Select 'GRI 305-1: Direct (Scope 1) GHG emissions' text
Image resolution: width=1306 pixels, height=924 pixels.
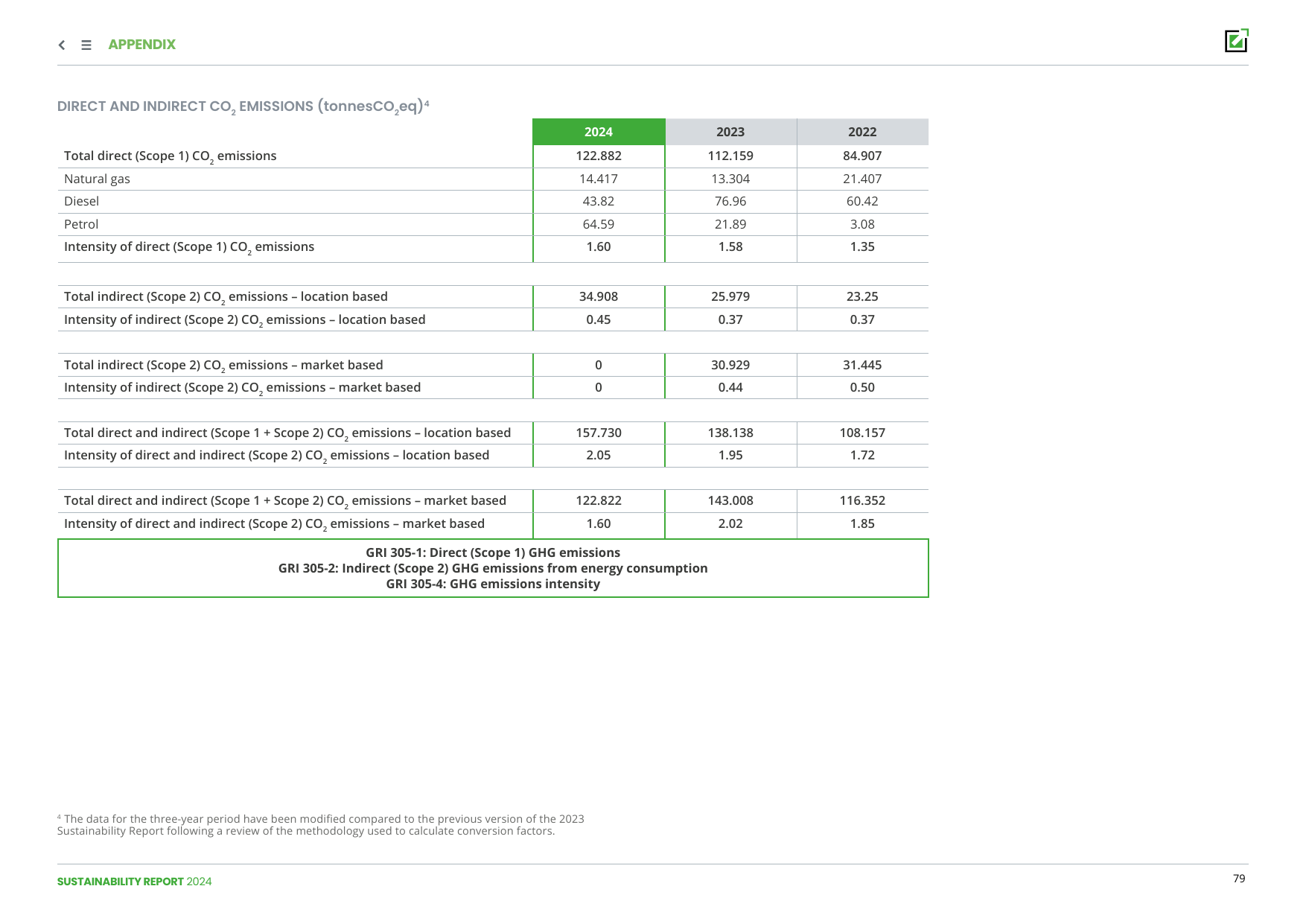[x=493, y=552]
